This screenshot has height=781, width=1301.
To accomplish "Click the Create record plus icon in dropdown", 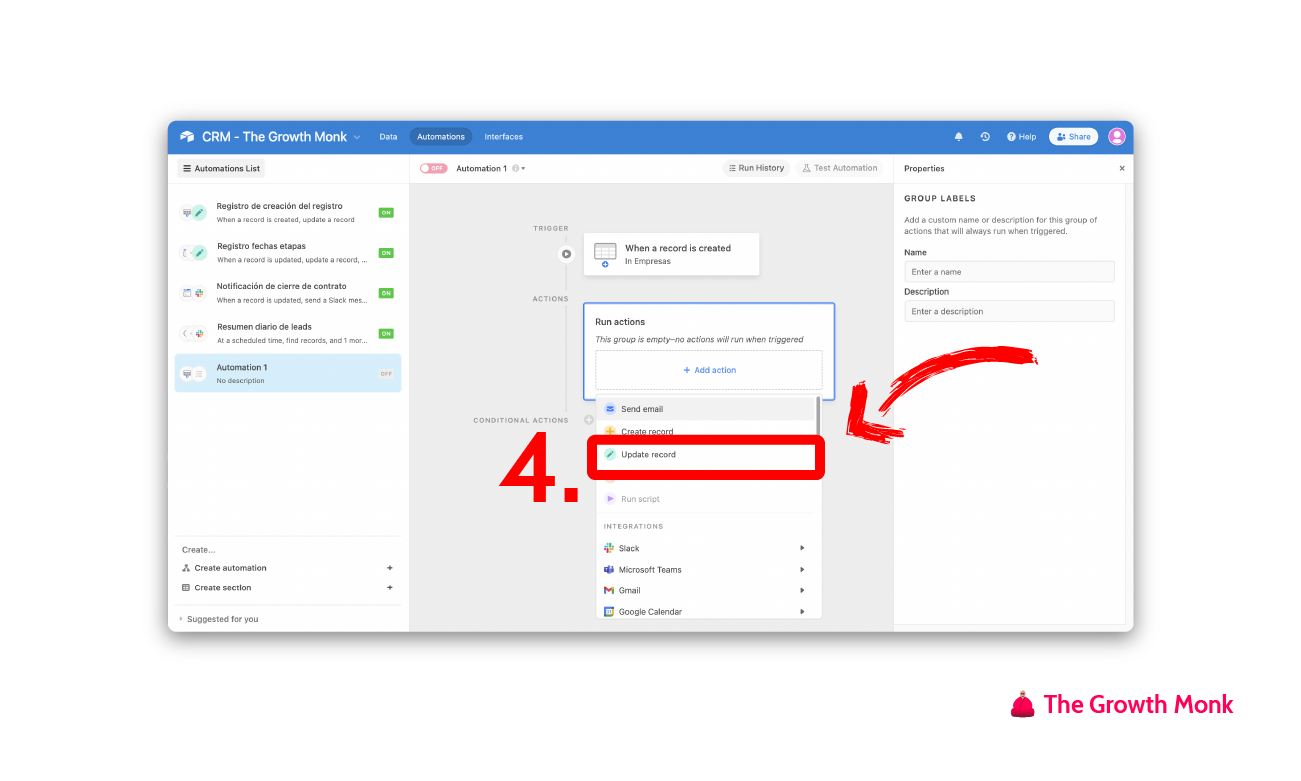I will point(610,431).
